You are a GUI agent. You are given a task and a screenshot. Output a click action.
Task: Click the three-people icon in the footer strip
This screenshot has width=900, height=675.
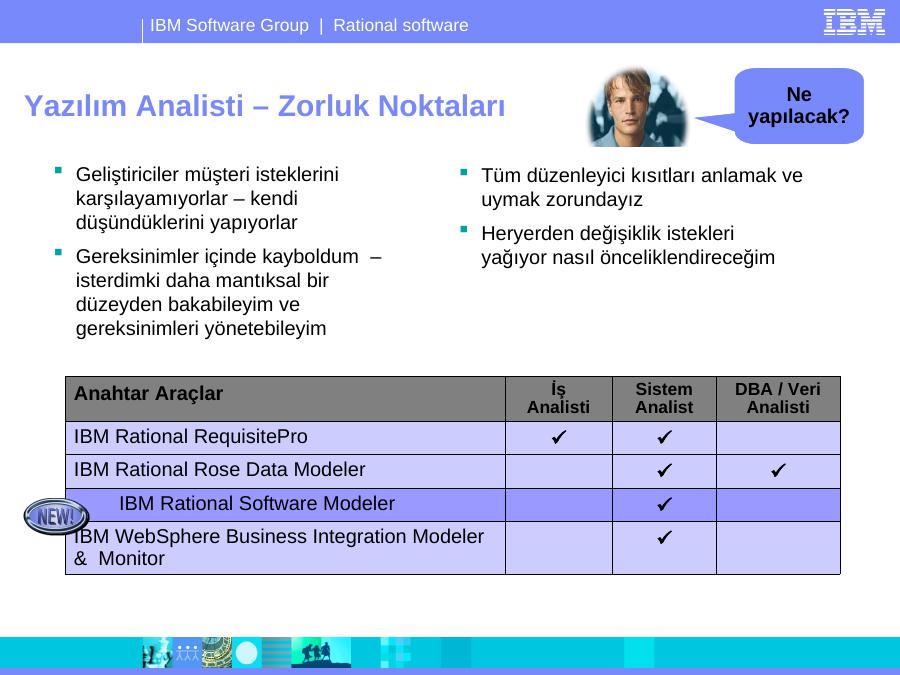(187, 653)
